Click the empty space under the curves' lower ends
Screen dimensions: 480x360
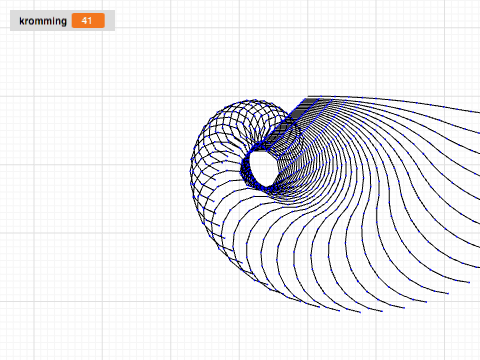pos(333,337)
